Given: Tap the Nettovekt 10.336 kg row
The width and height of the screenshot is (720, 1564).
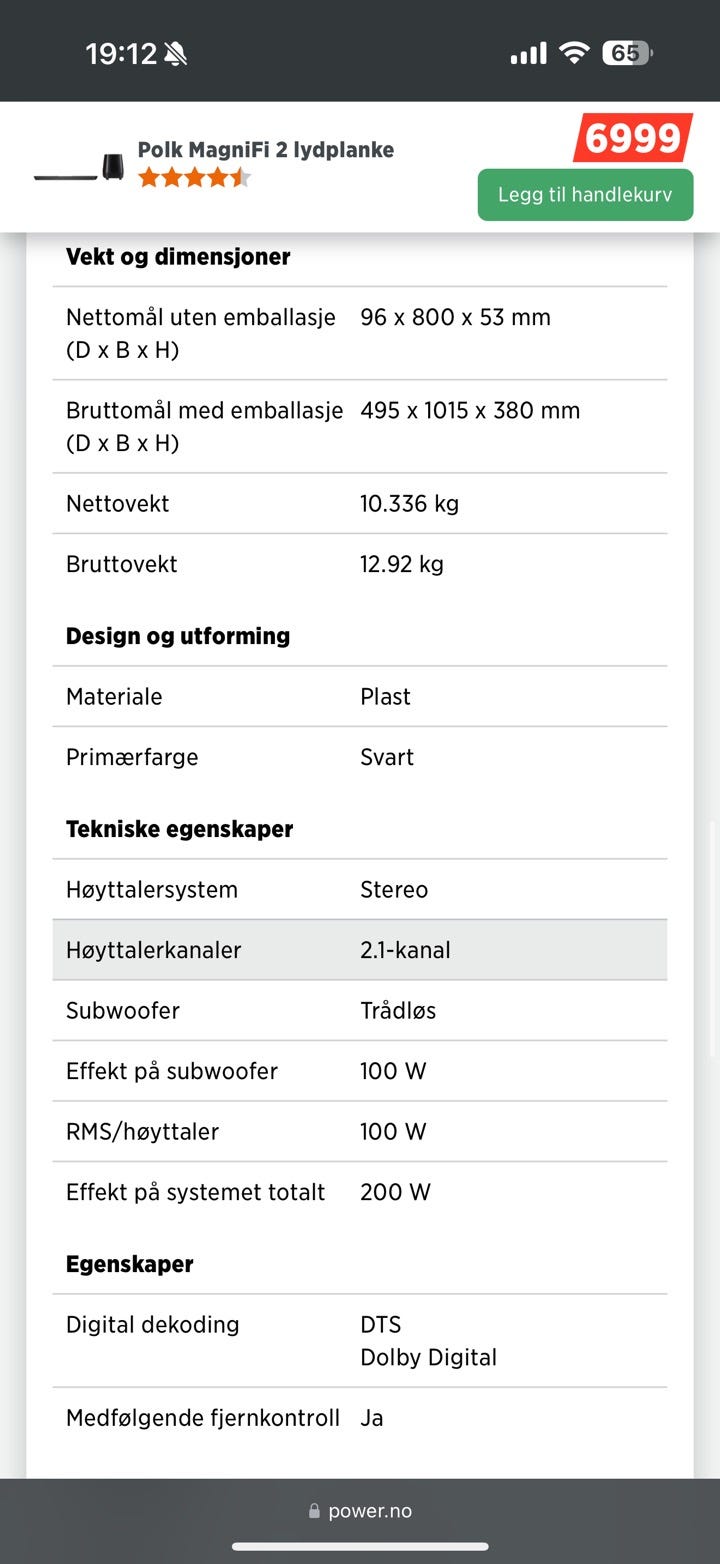Looking at the screenshot, I should 360,503.
